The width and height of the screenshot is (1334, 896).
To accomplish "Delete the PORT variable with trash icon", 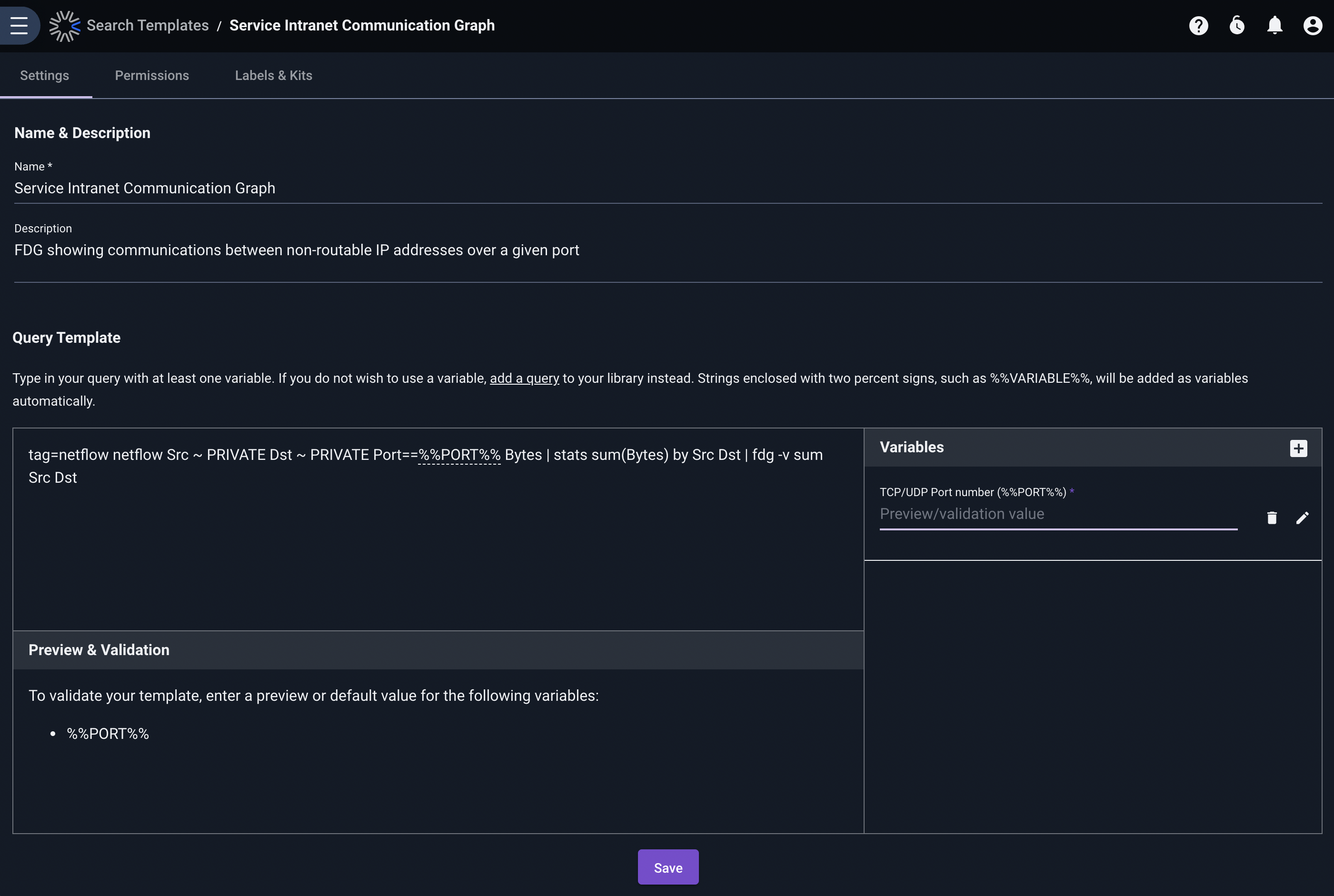I will click(x=1272, y=518).
